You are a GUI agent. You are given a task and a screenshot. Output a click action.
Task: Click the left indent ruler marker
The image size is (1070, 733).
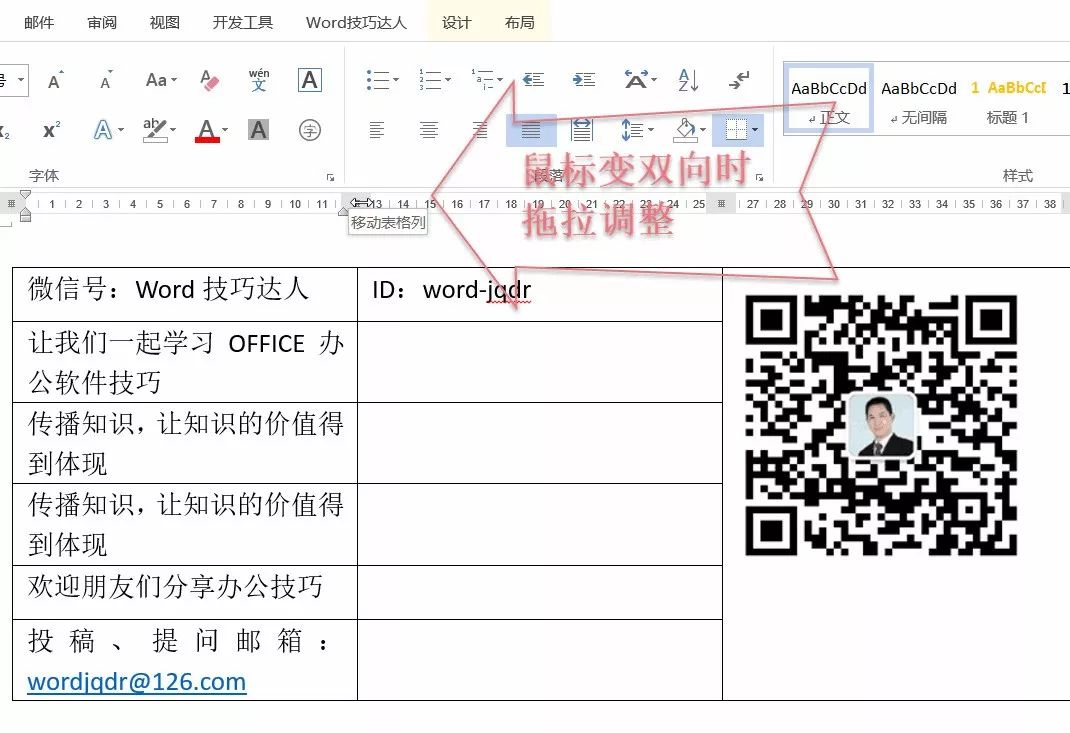(25, 217)
